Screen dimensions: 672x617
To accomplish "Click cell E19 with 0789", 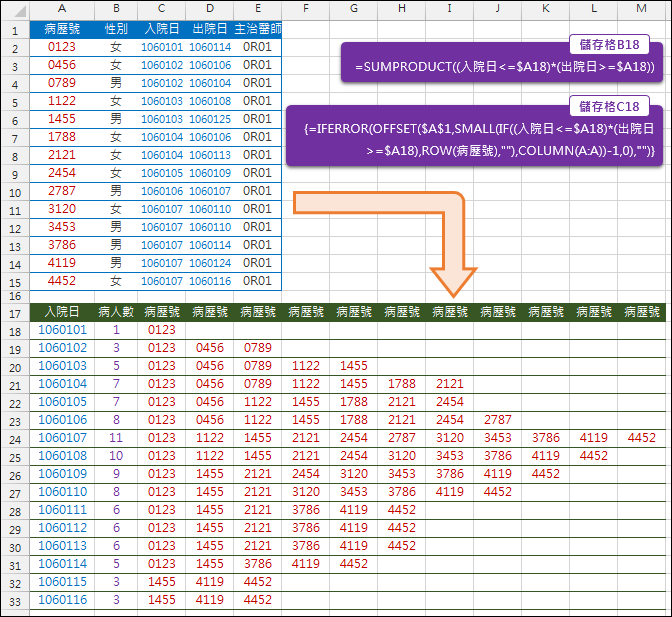I will [x=258, y=348].
